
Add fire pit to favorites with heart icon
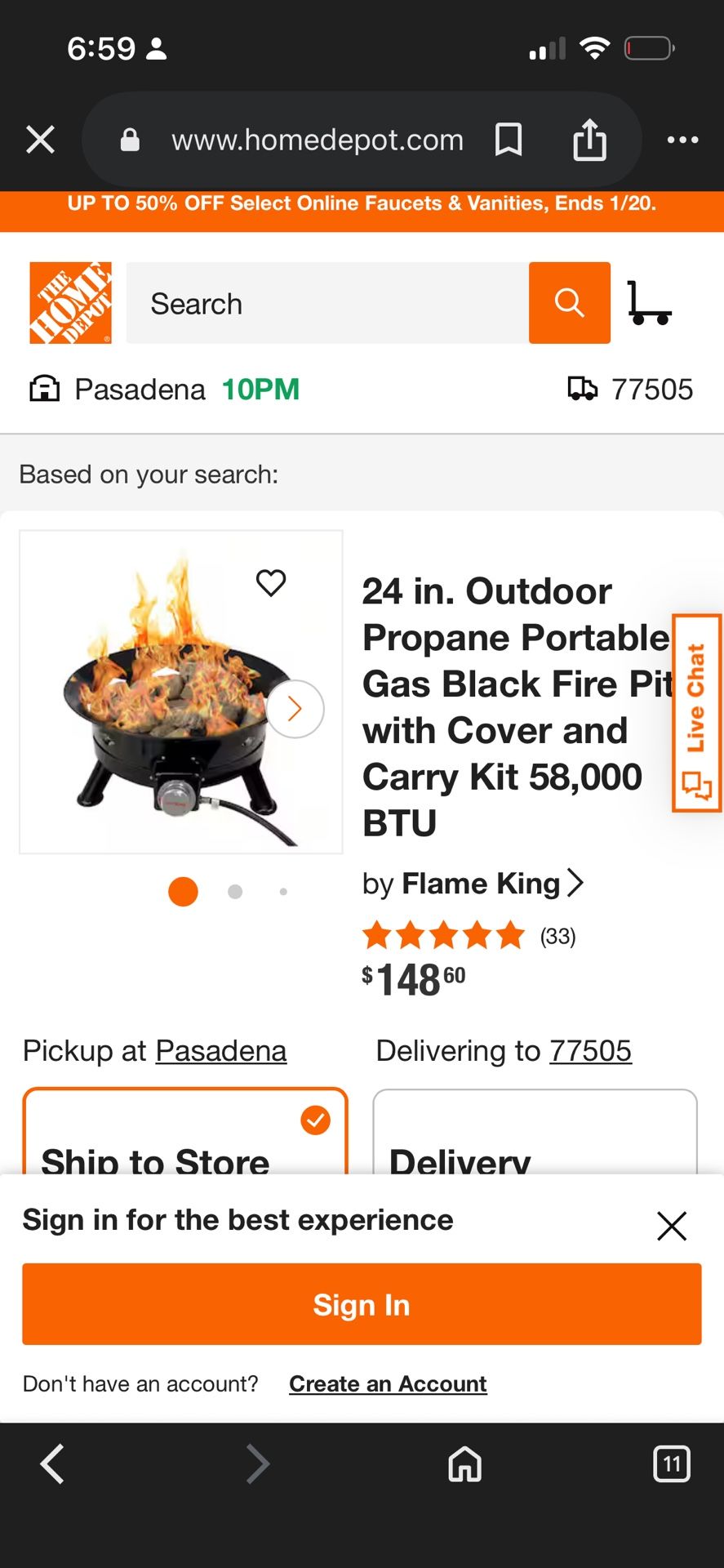click(x=271, y=582)
